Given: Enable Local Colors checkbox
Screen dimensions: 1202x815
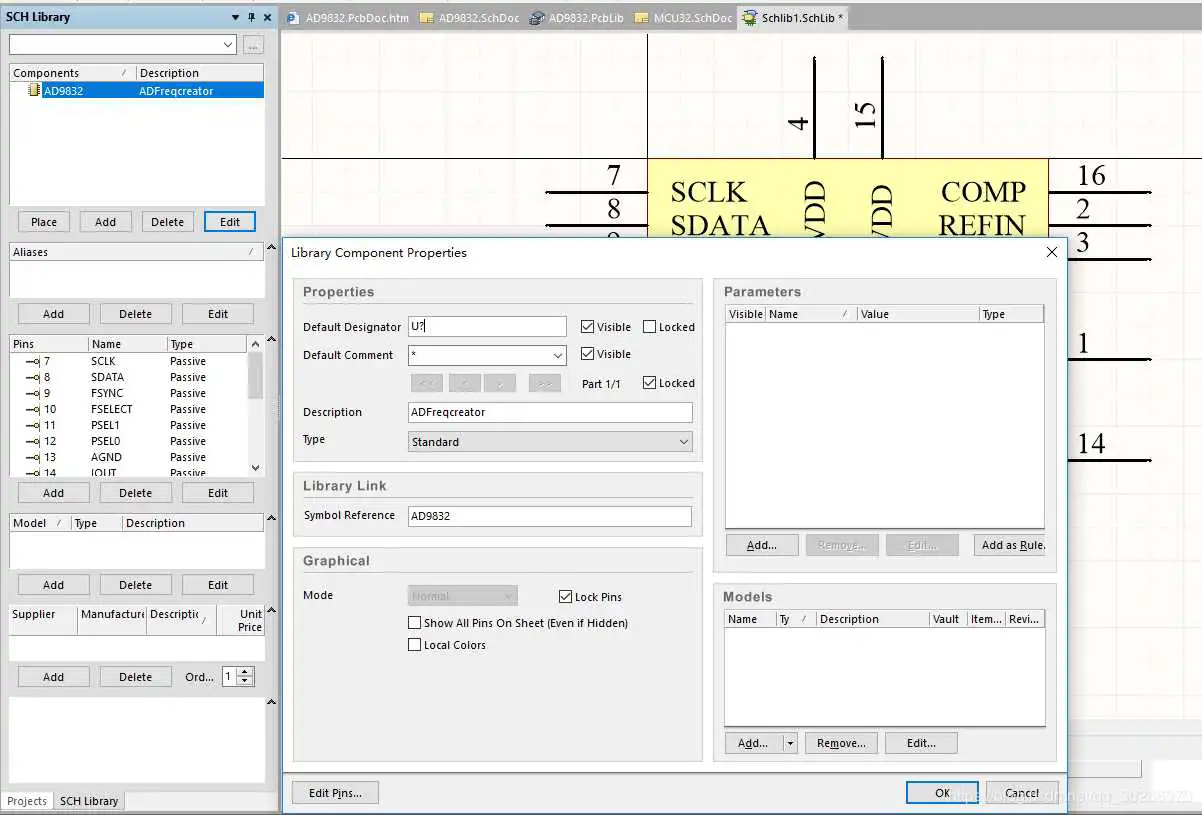Looking at the screenshot, I should pos(414,645).
